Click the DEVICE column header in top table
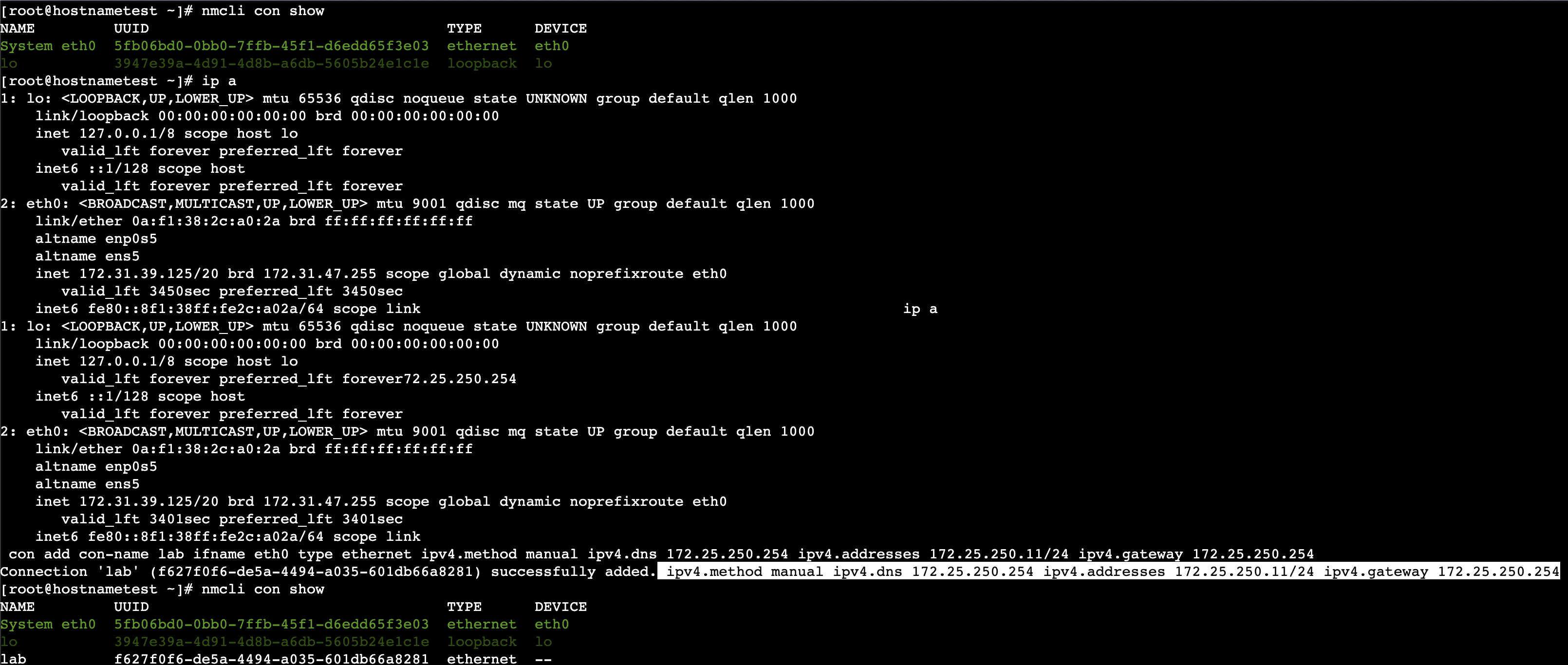Viewport: 1568px width, 665px height. pyautogui.click(x=560, y=29)
